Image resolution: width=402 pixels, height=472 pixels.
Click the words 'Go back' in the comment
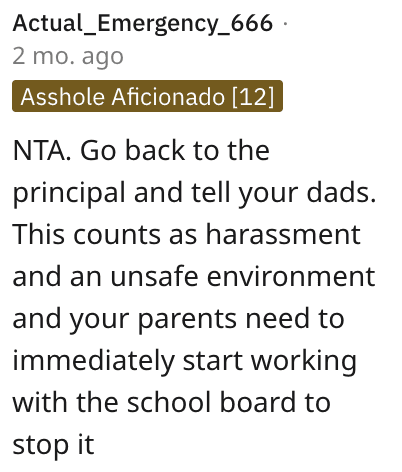[x=132, y=151]
